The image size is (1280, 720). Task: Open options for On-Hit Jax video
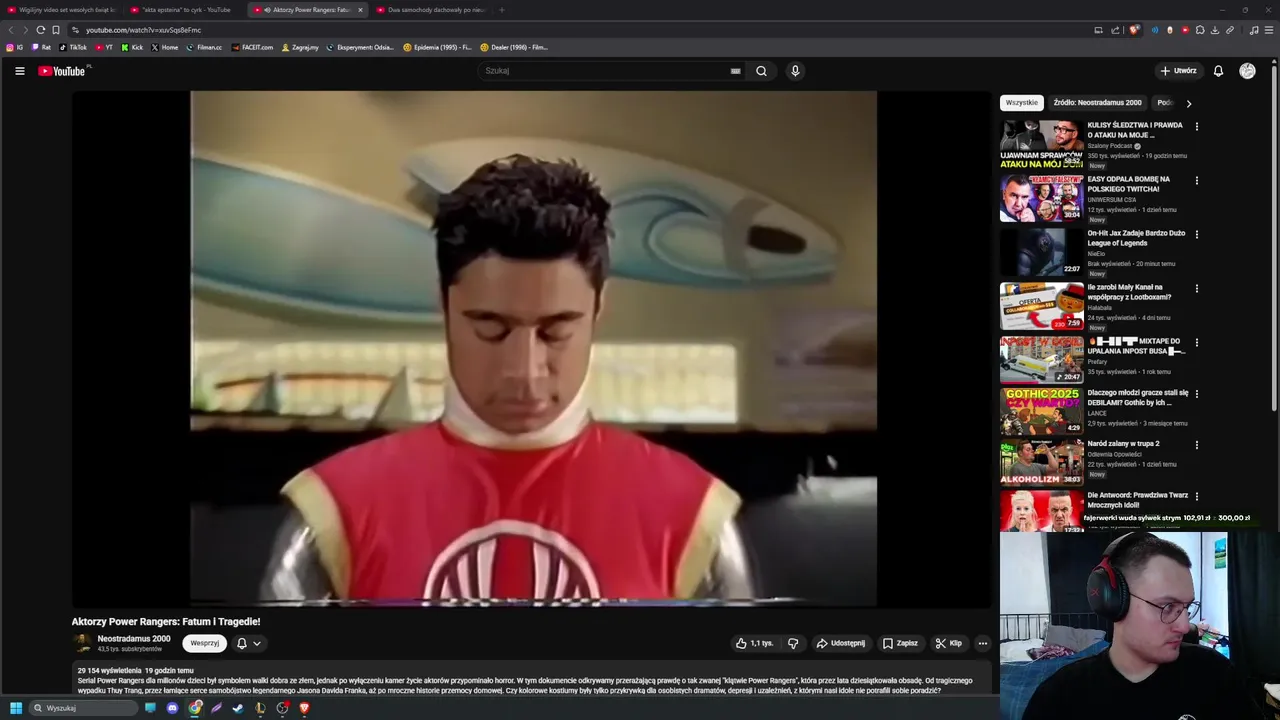pos(1196,234)
